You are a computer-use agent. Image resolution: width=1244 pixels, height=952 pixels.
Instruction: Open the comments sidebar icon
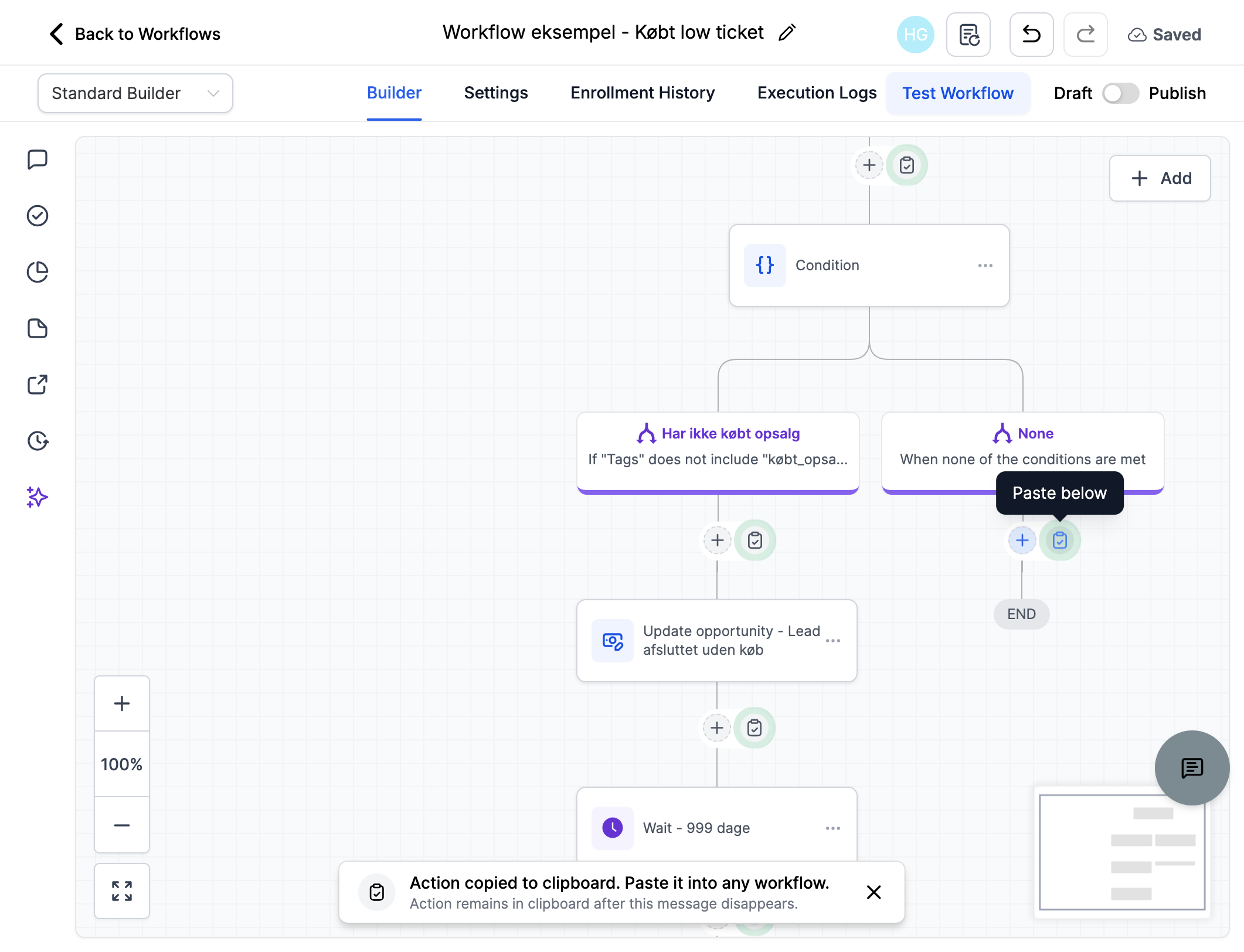(x=38, y=159)
